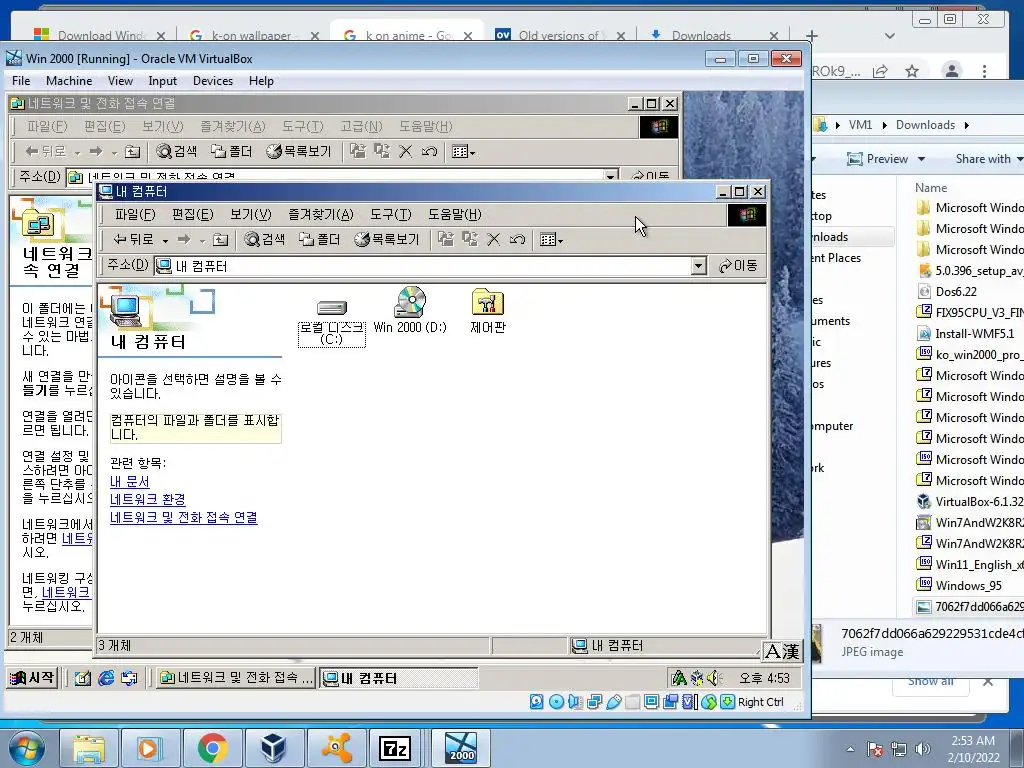Open 편집(E) menu in 내 컴퓨터
The width and height of the screenshot is (1024, 768).
tap(193, 214)
